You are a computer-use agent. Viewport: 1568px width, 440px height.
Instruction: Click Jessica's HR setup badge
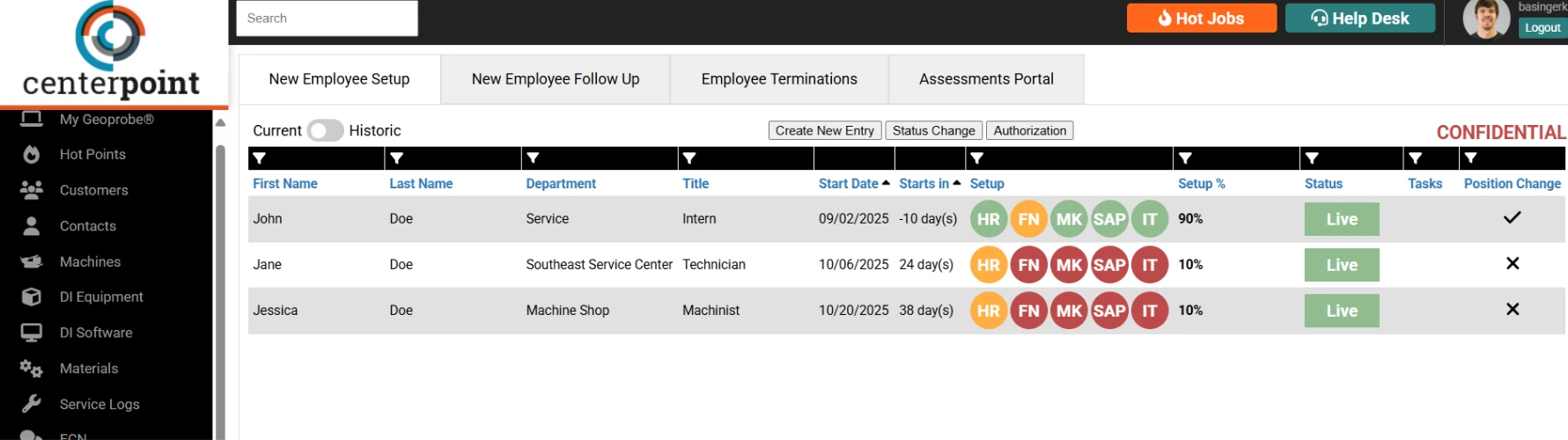989,311
